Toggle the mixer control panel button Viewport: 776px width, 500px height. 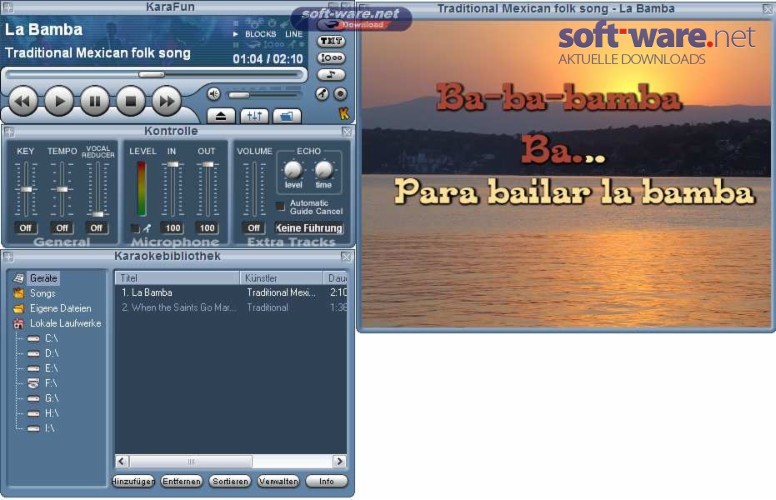click(254, 116)
